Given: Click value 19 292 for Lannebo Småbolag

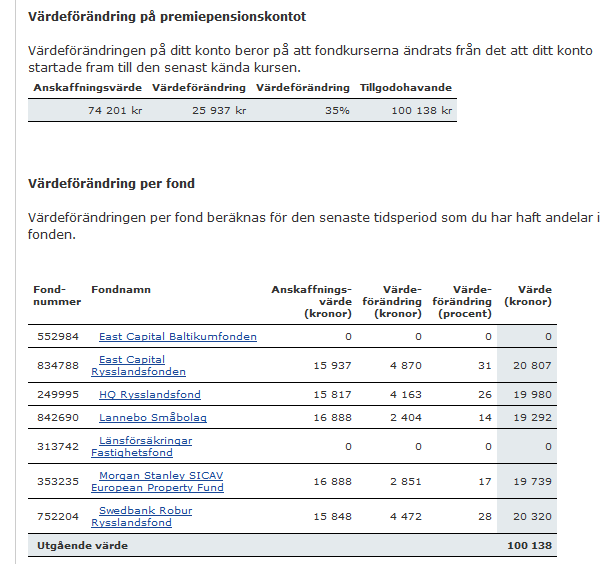Looking at the screenshot, I should point(532,418).
